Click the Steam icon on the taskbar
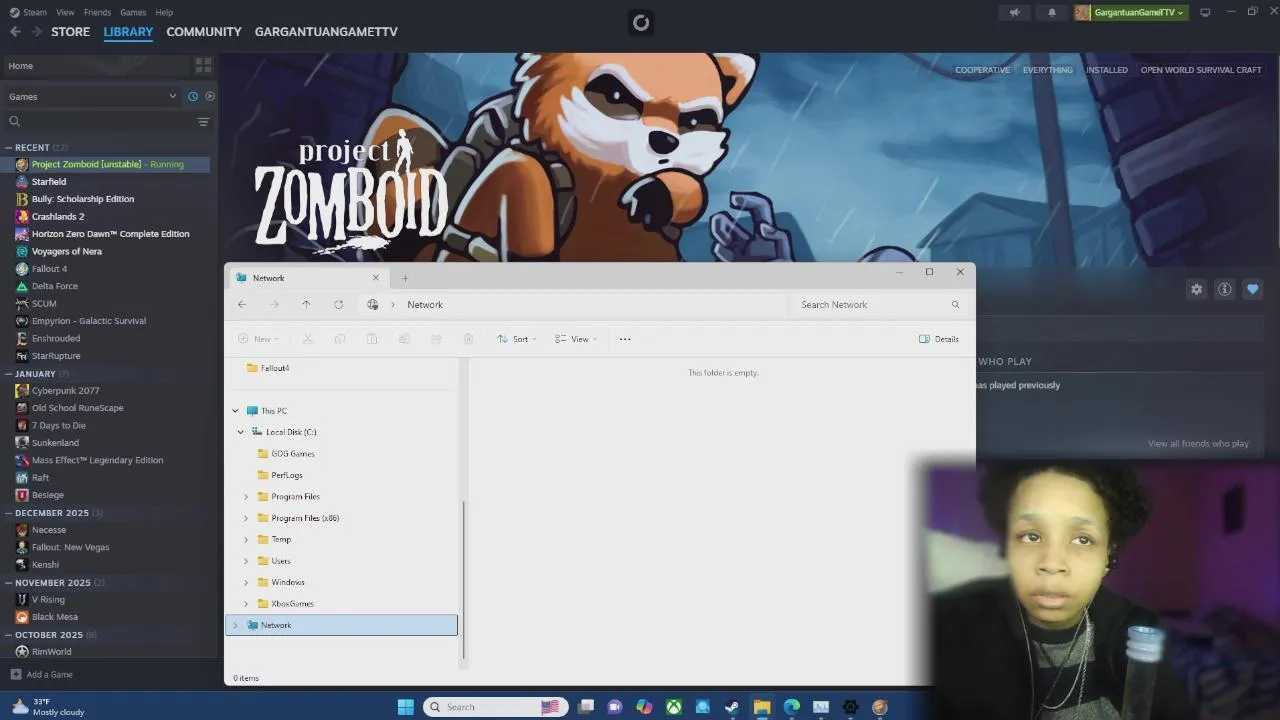 (x=732, y=707)
